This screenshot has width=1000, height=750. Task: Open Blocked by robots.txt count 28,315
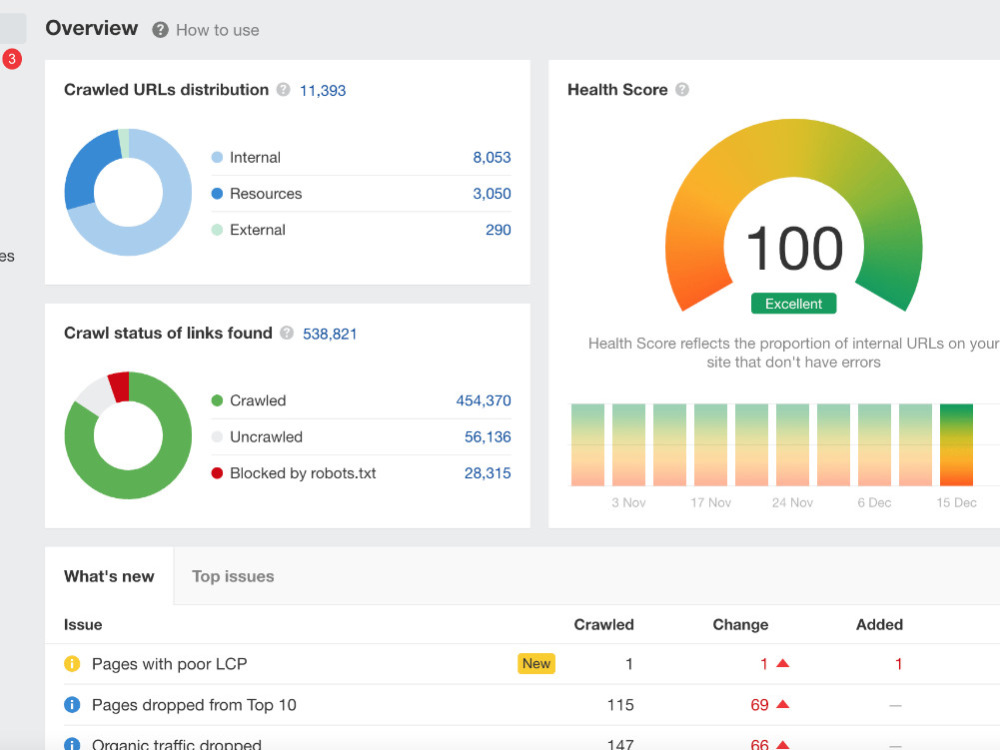(487, 473)
